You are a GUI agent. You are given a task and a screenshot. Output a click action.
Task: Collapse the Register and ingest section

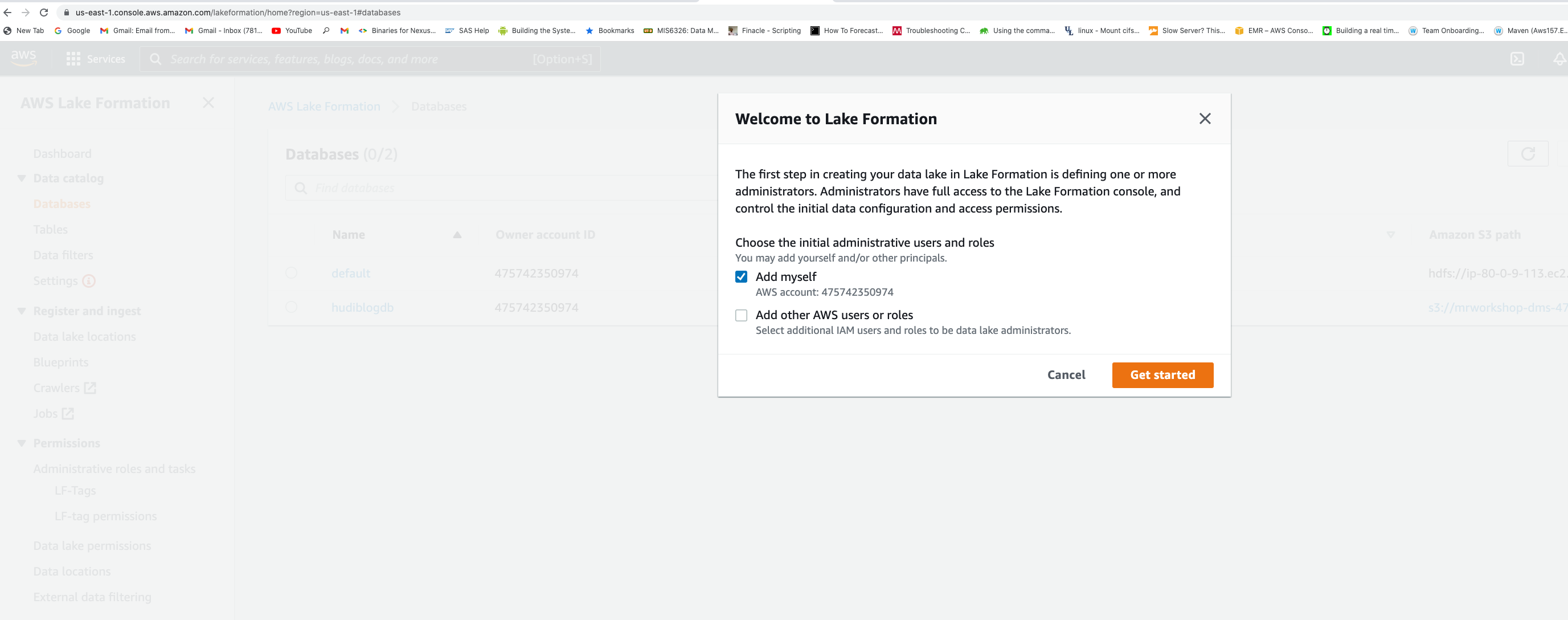point(21,311)
